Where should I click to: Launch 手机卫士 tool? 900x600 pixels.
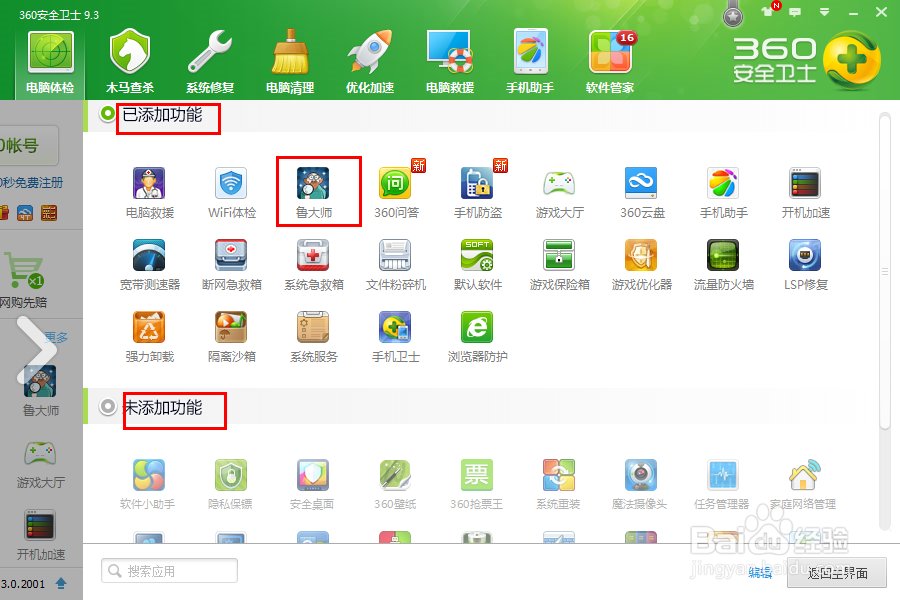pos(396,336)
